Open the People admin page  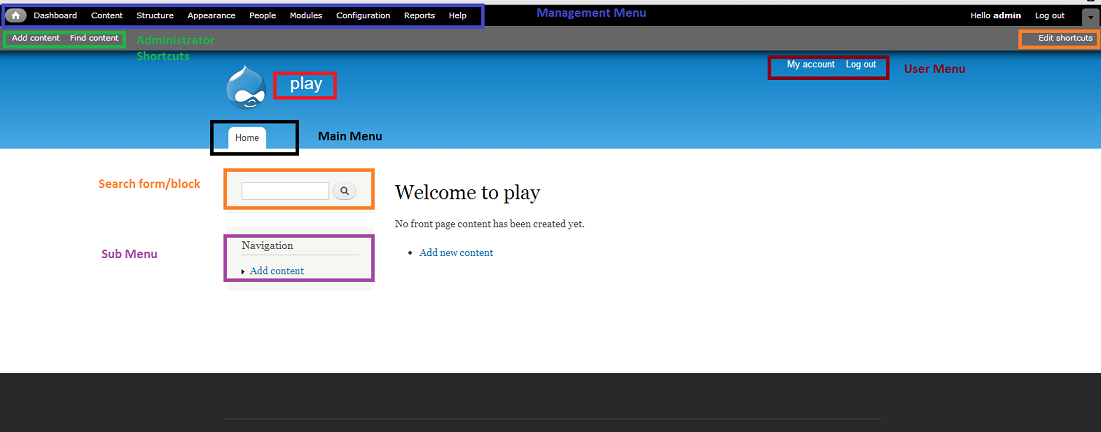point(263,15)
